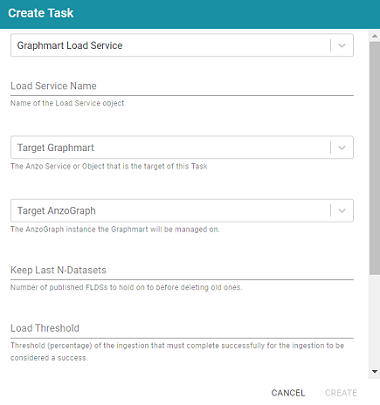The height and width of the screenshot is (405, 380).
Task: Click the vertical scrollbar thumb
Action: (374, 158)
